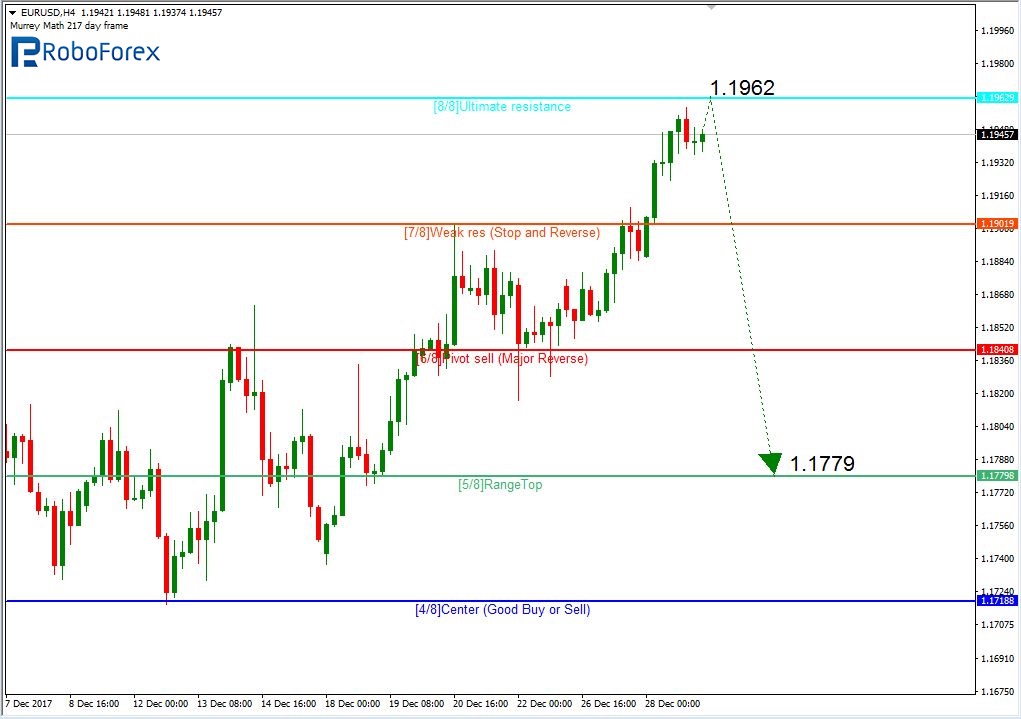Click the '22 Dec 00:00' time axis label
This screenshot has height=719, width=1021.
coord(544,704)
